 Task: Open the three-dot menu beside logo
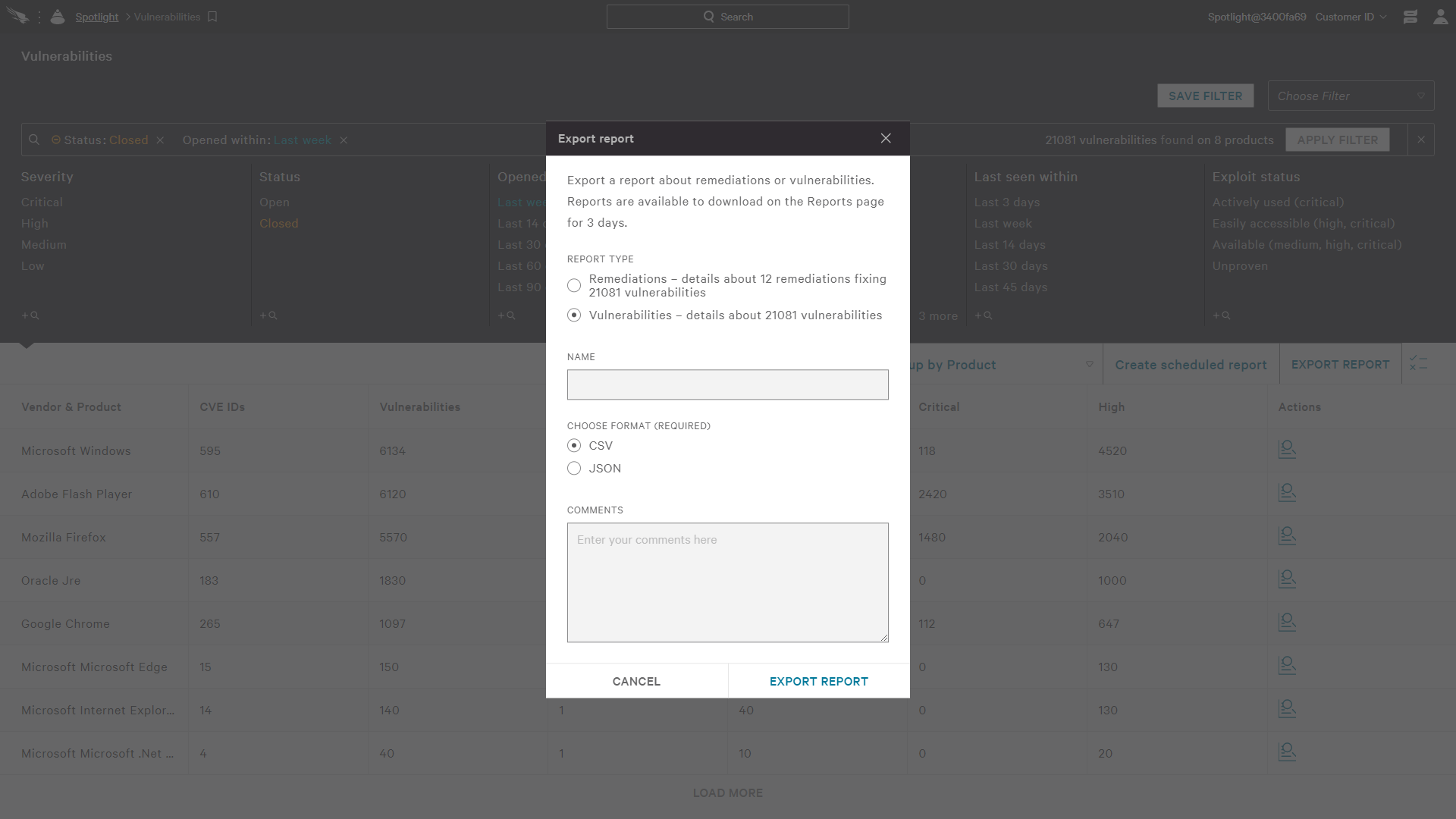click(x=39, y=17)
